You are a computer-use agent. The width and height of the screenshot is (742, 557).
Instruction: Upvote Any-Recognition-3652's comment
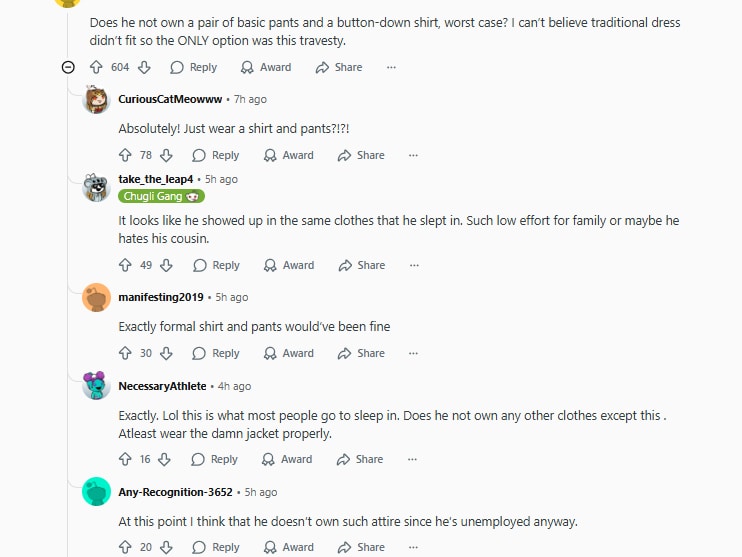coord(126,547)
